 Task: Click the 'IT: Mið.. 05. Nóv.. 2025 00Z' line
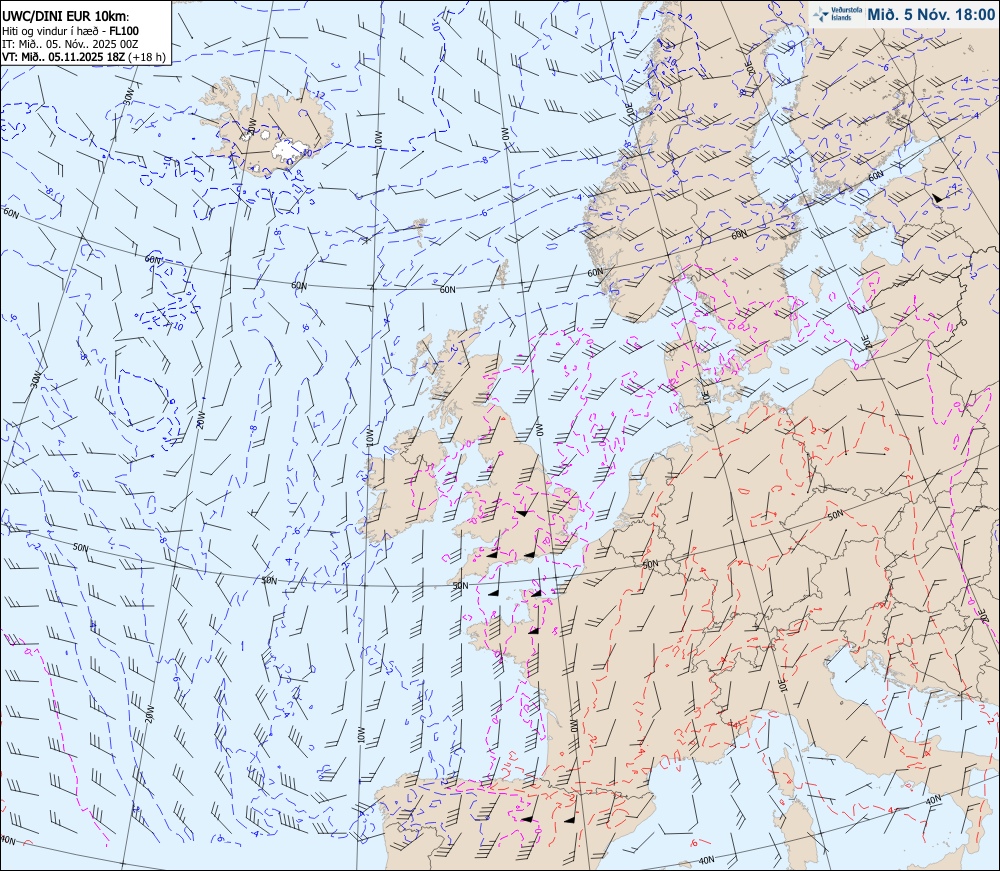pyautogui.click(x=70, y=44)
